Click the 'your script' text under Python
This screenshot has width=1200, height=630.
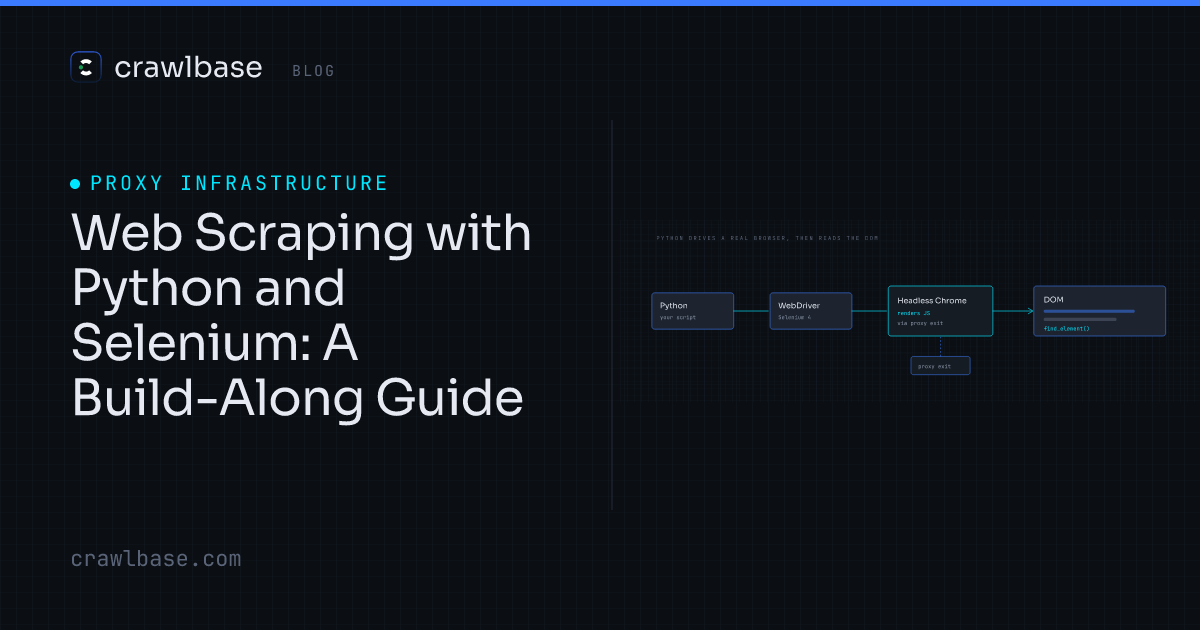click(678, 317)
